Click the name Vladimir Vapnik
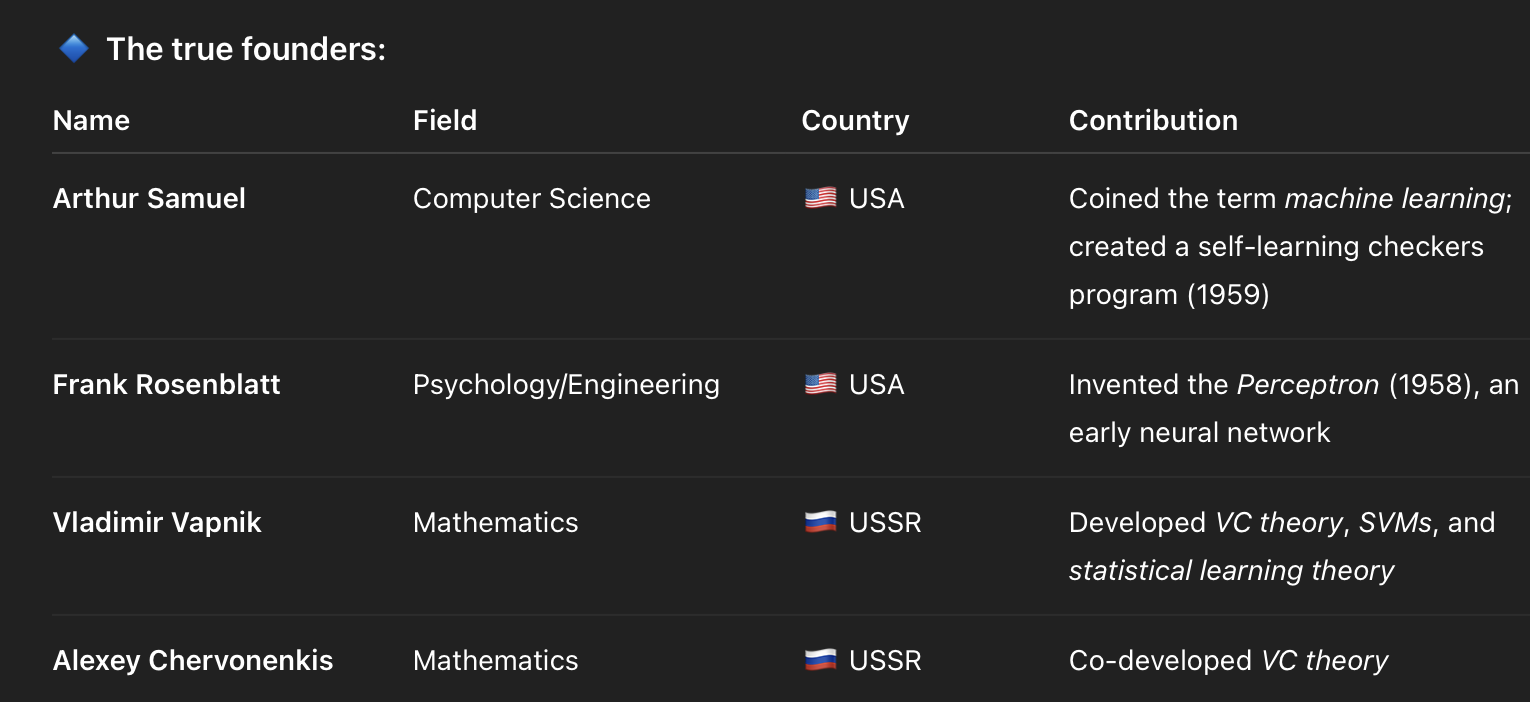 157,522
